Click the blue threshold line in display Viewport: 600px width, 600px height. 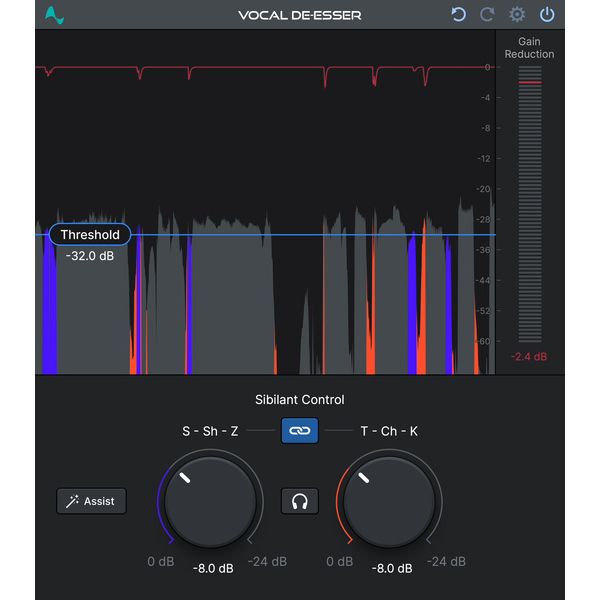(x=300, y=236)
